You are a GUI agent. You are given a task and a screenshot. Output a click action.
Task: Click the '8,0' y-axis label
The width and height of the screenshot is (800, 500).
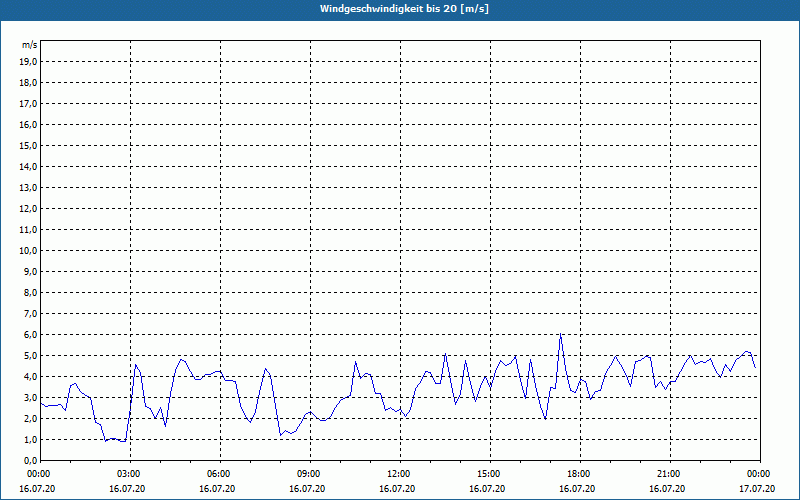click(31, 292)
